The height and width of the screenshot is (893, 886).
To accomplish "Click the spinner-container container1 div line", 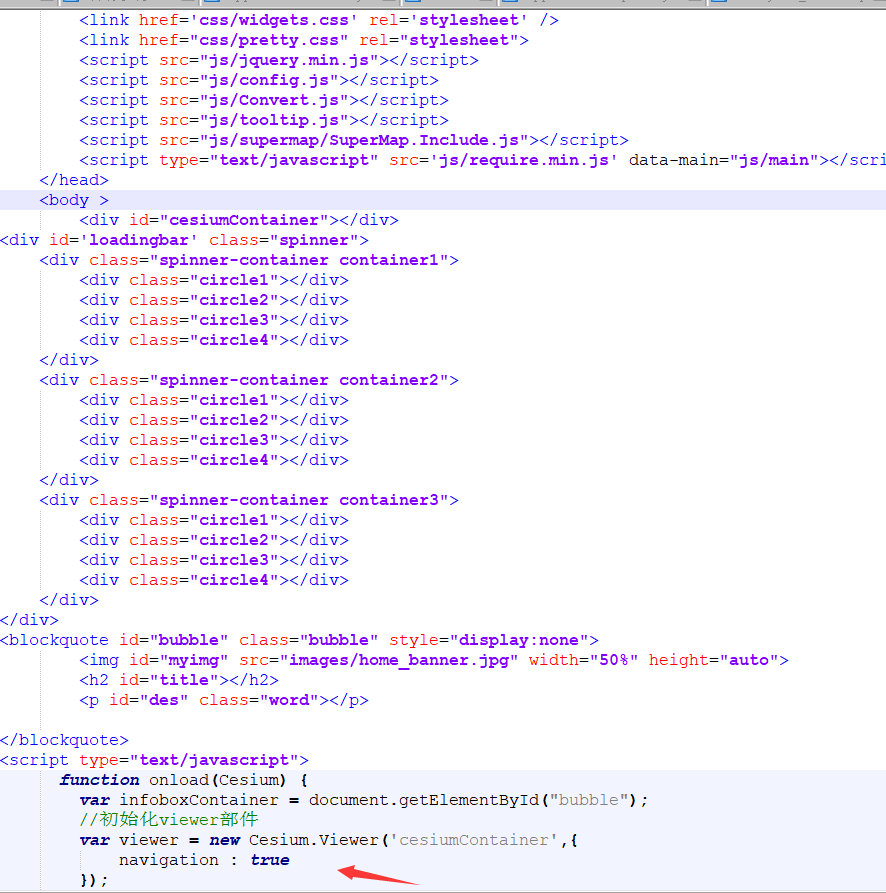I will pos(249,260).
